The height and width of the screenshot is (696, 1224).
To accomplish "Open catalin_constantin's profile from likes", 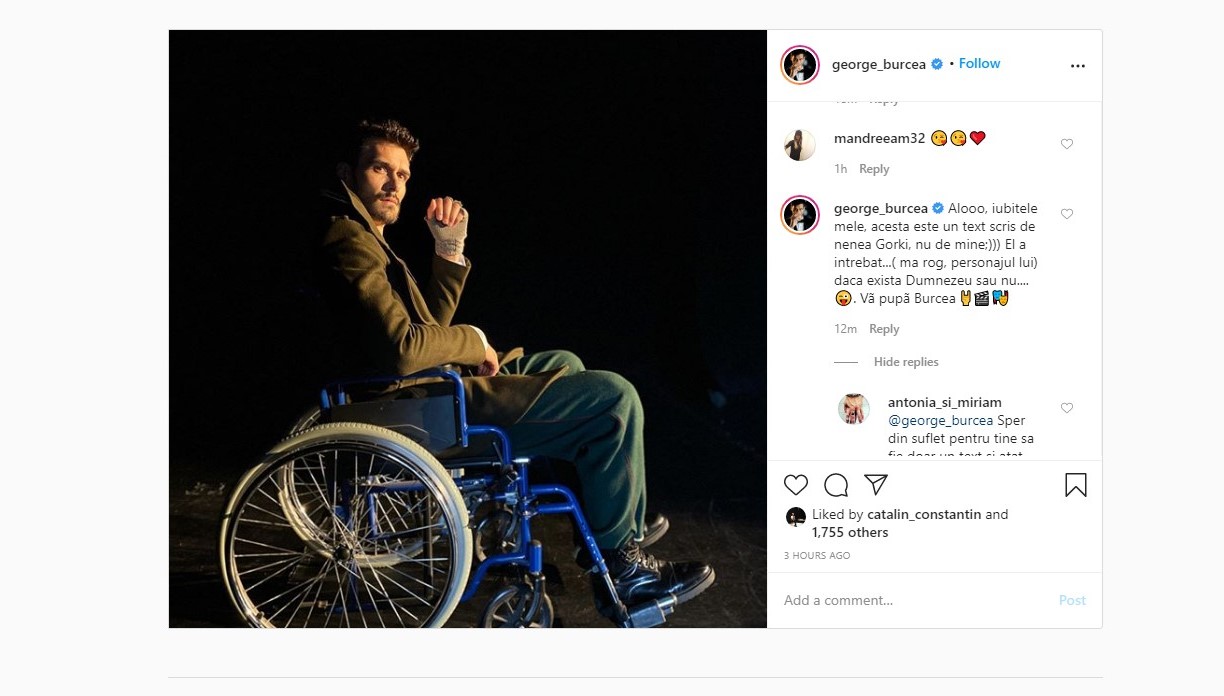I will [x=924, y=515].
